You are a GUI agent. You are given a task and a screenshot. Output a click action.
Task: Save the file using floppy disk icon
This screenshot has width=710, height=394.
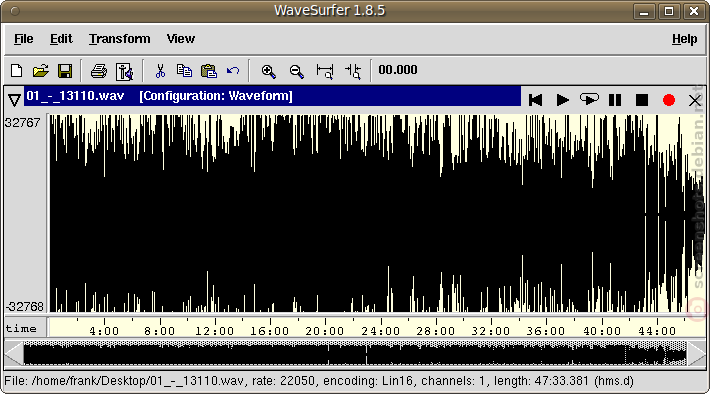click(65, 71)
